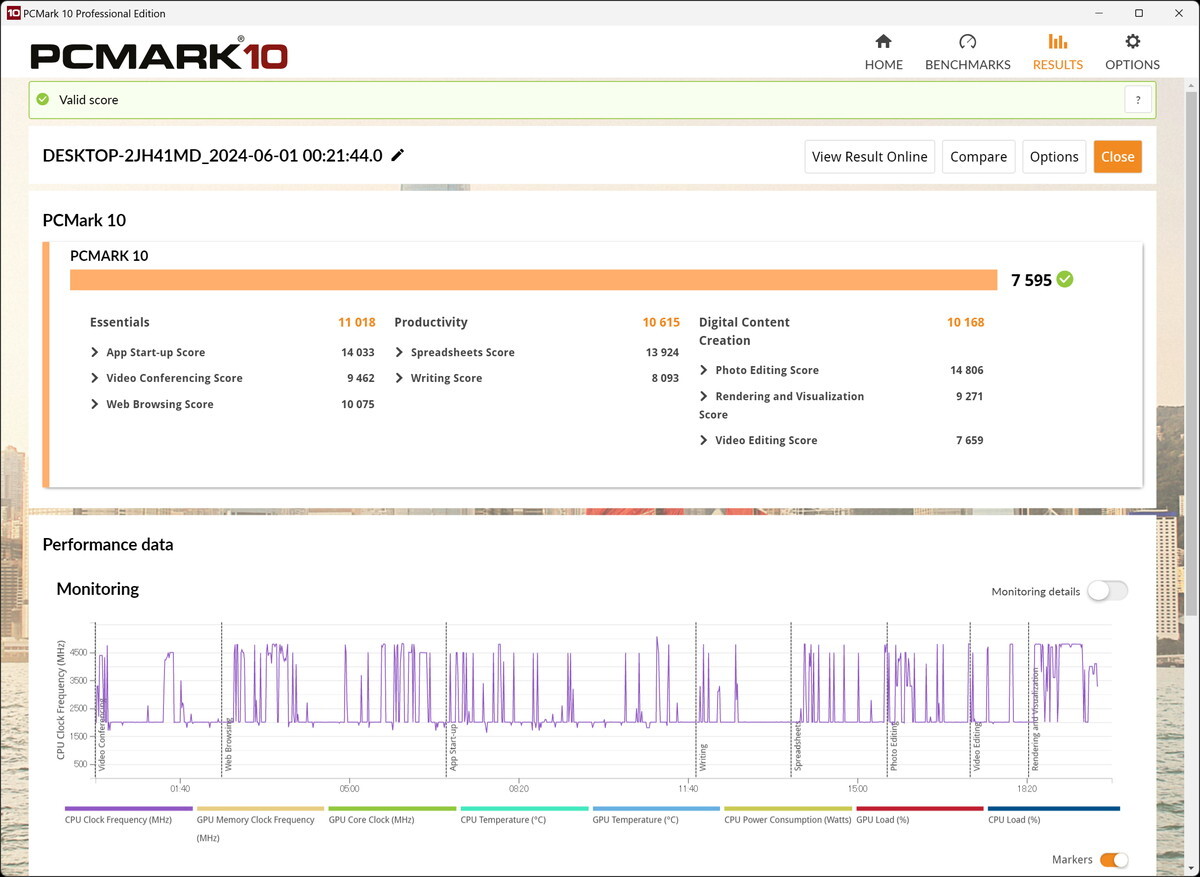Click the Results bar chart icon
Viewport: 1200px width, 877px height.
[x=1057, y=41]
